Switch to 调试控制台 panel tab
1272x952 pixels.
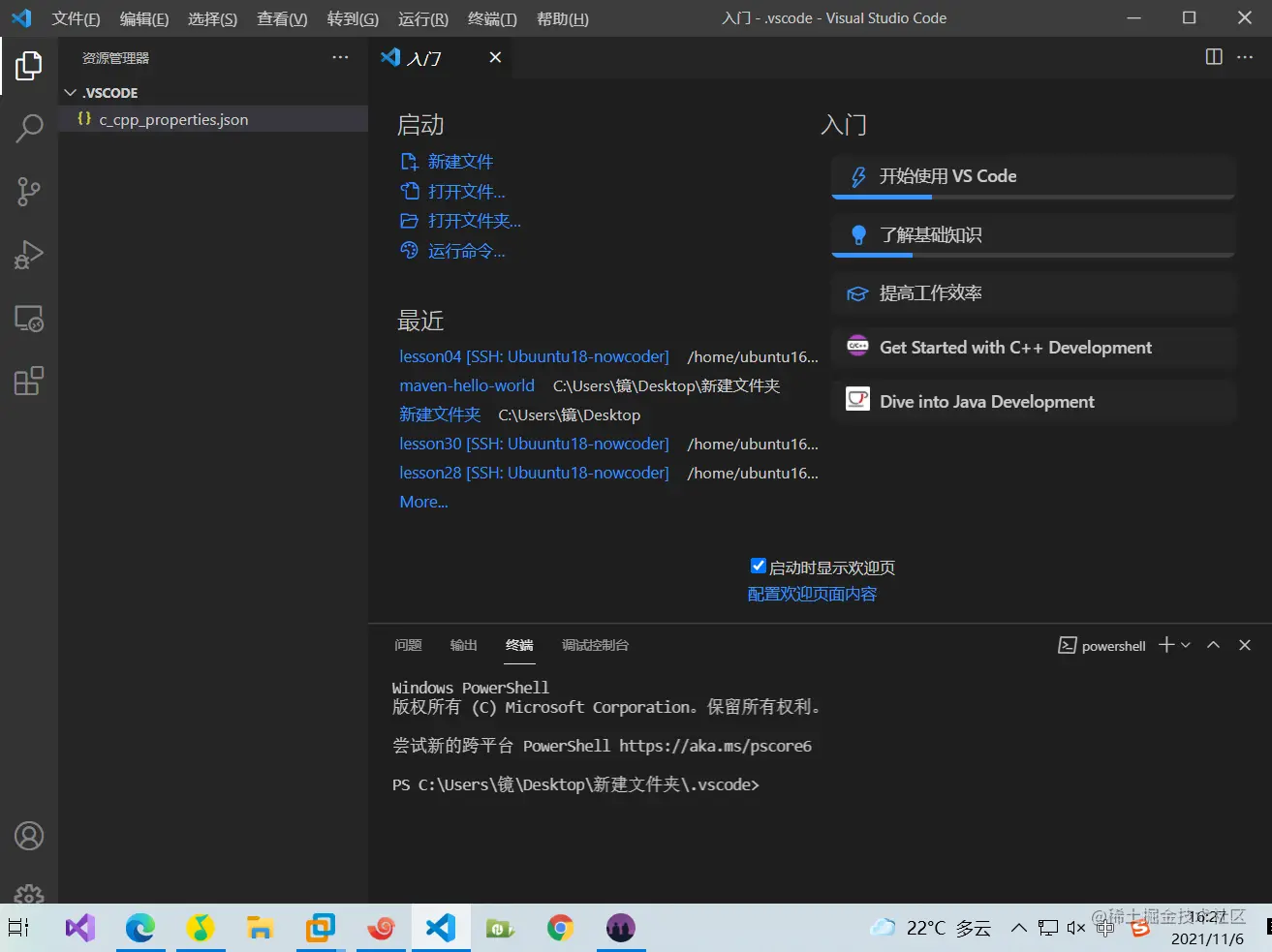pyautogui.click(x=595, y=645)
